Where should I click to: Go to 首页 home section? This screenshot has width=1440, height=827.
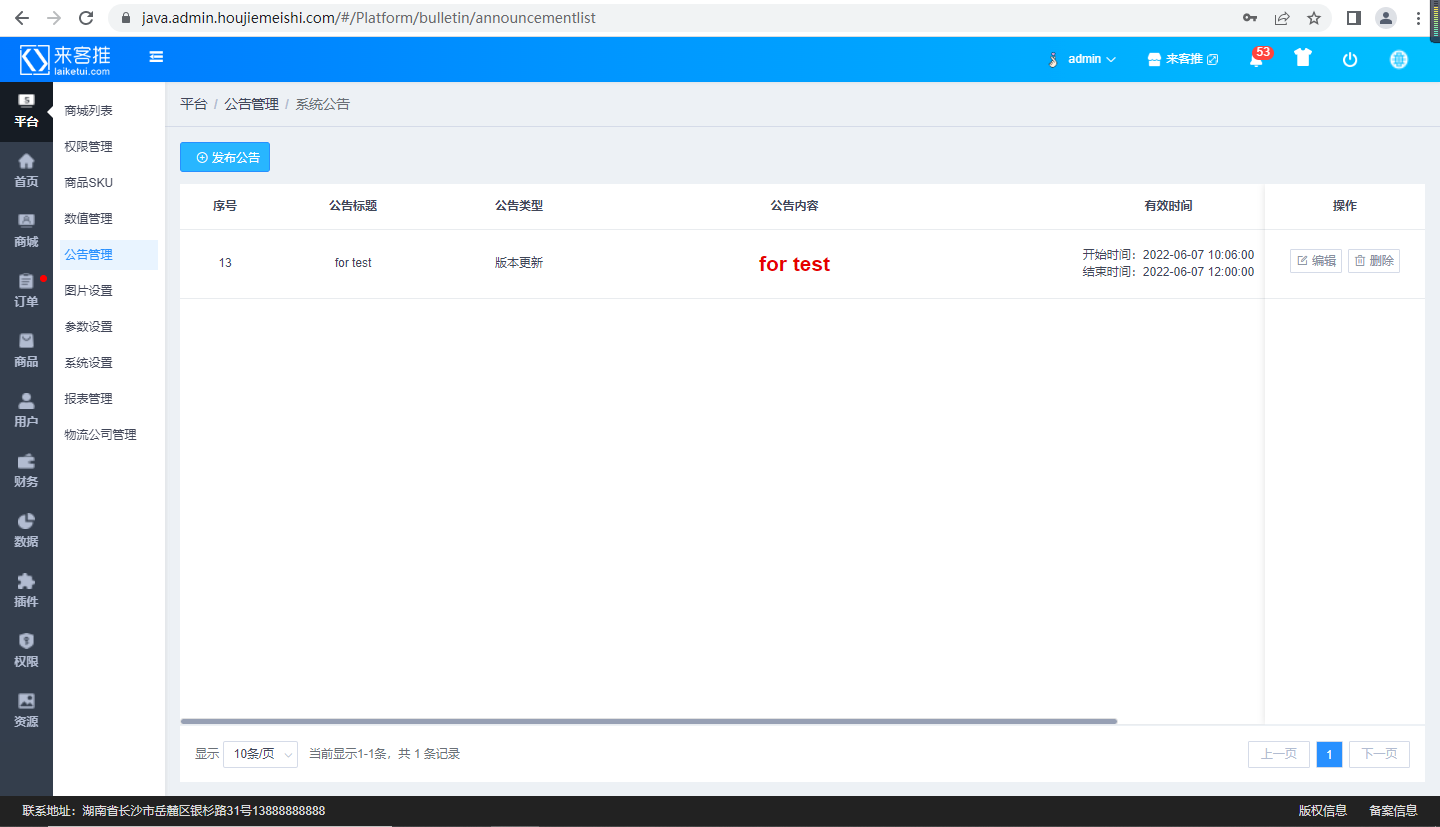pos(26,171)
